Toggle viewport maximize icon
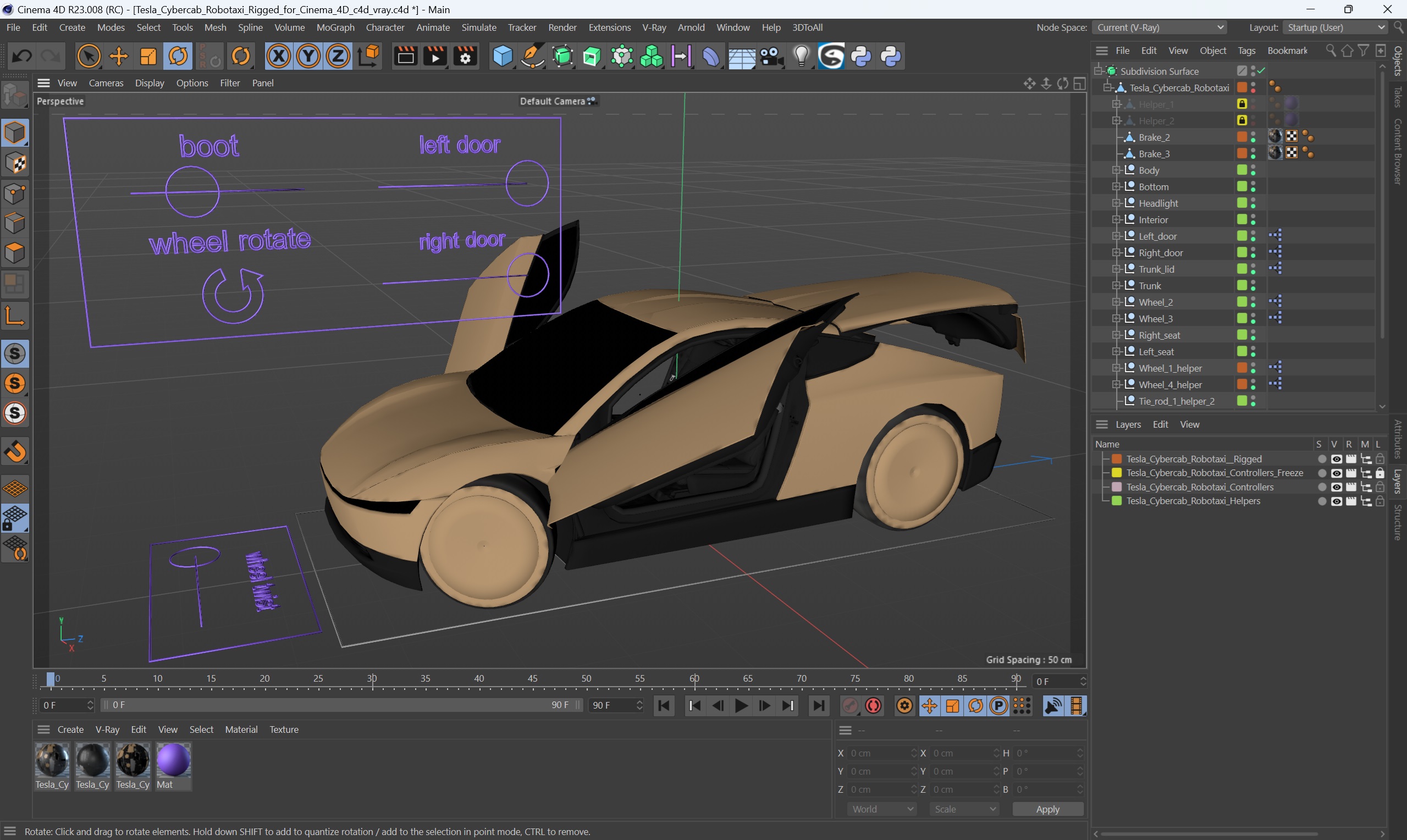 click(1079, 83)
